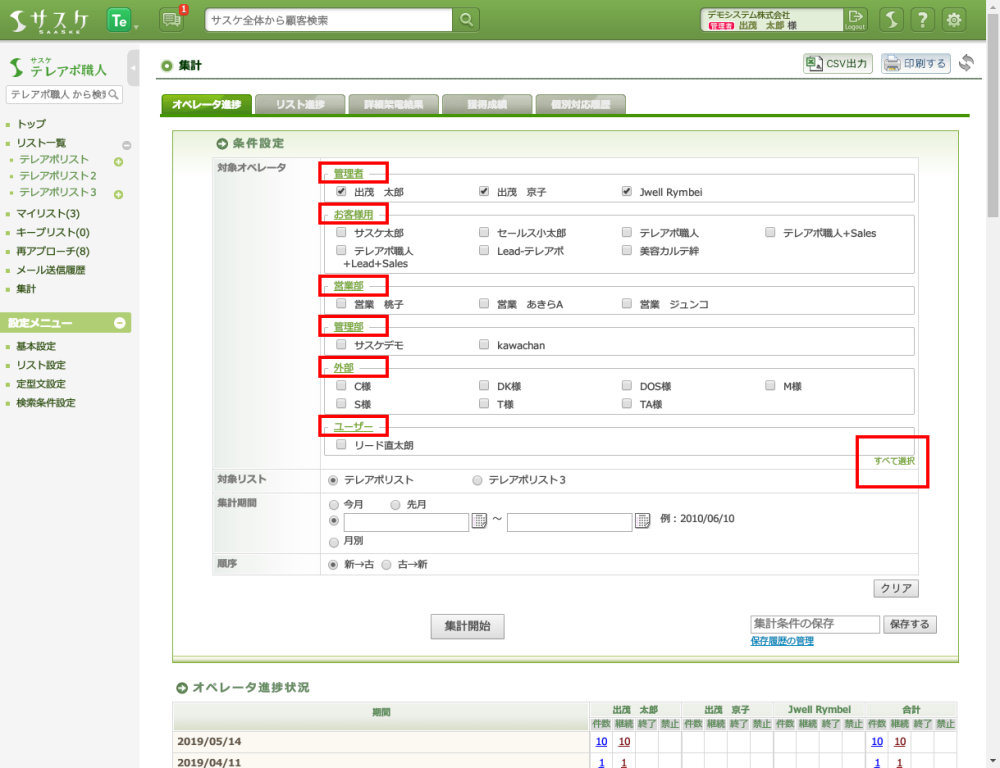The width and height of the screenshot is (1000, 768).
Task: Click the Logout icon
Action: [855, 20]
